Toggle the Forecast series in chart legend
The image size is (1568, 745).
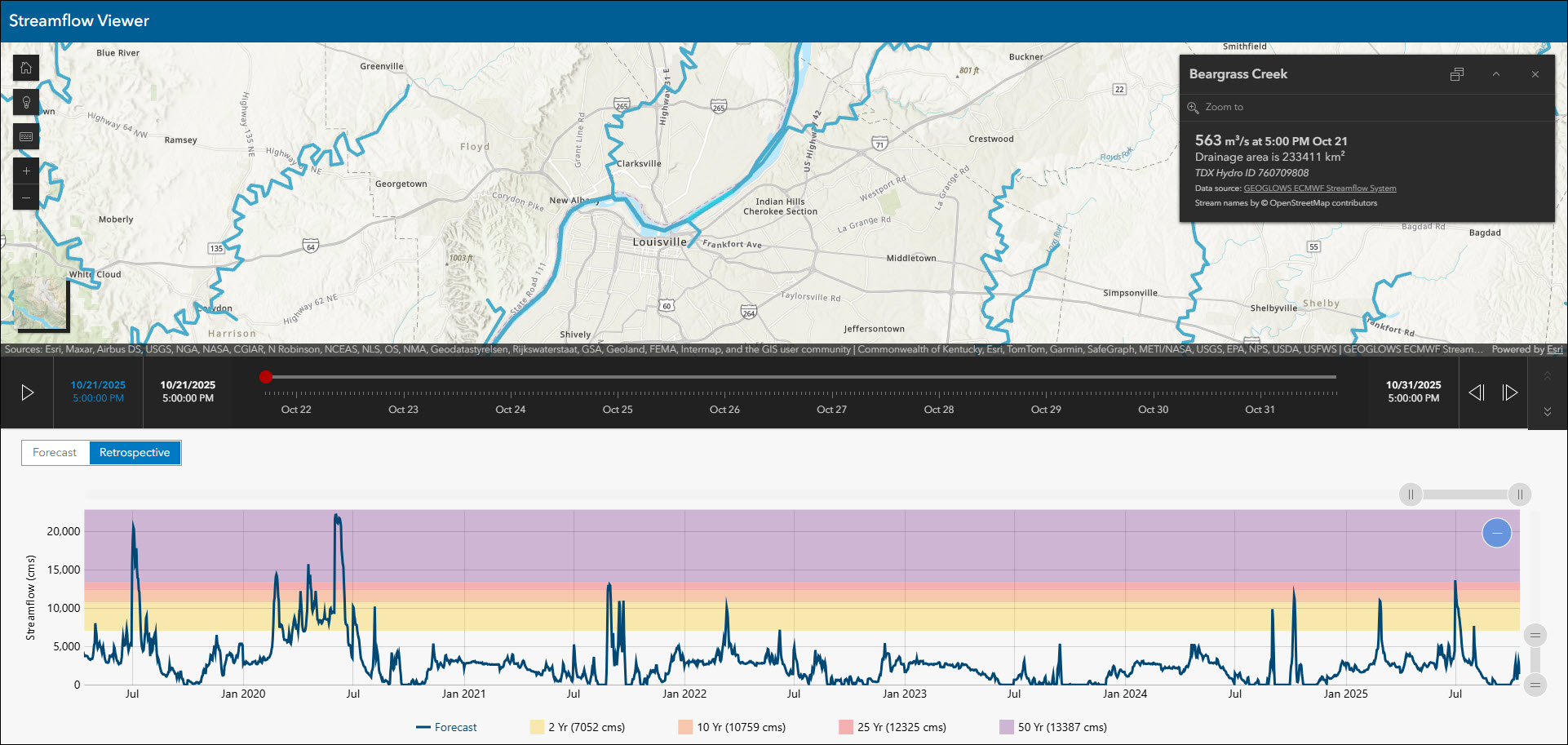[x=446, y=727]
